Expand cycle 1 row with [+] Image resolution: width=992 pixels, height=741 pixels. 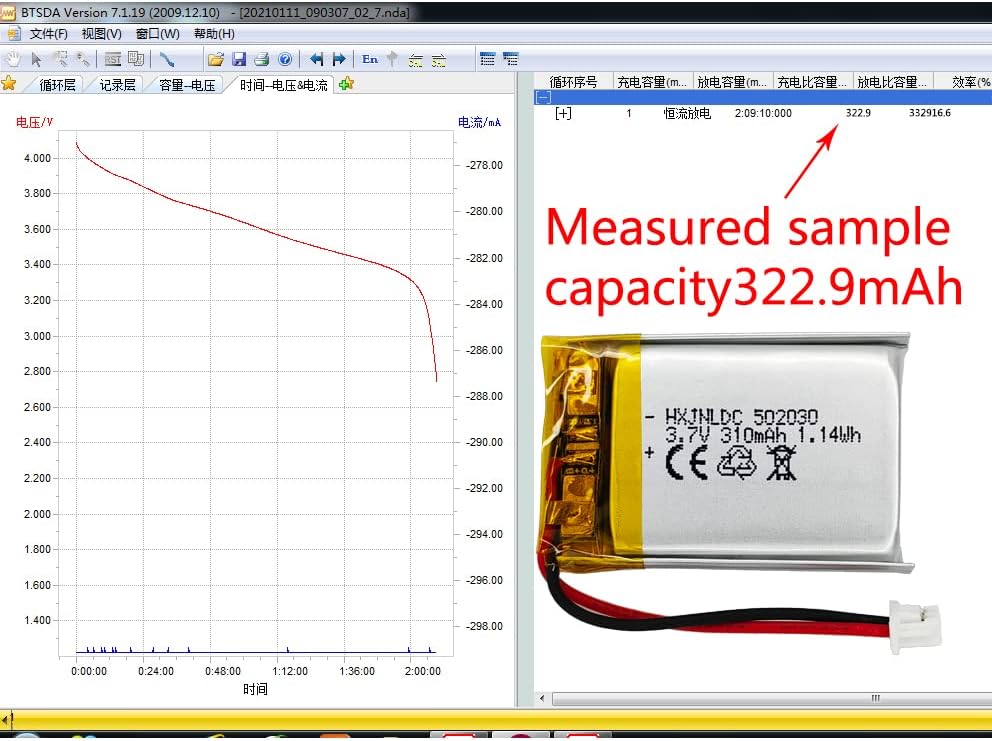point(563,113)
